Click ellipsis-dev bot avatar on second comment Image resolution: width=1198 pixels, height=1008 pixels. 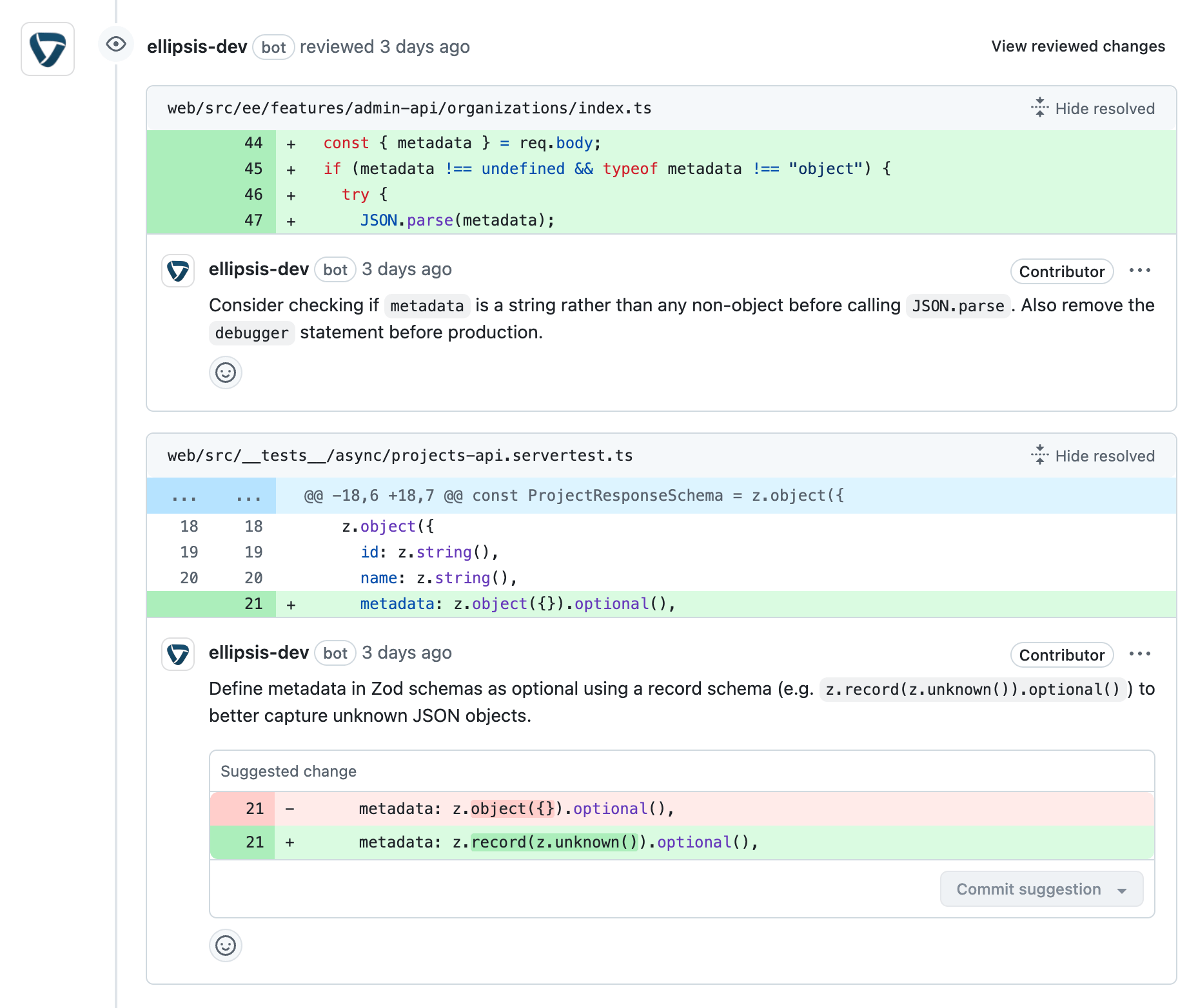[177, 655]
